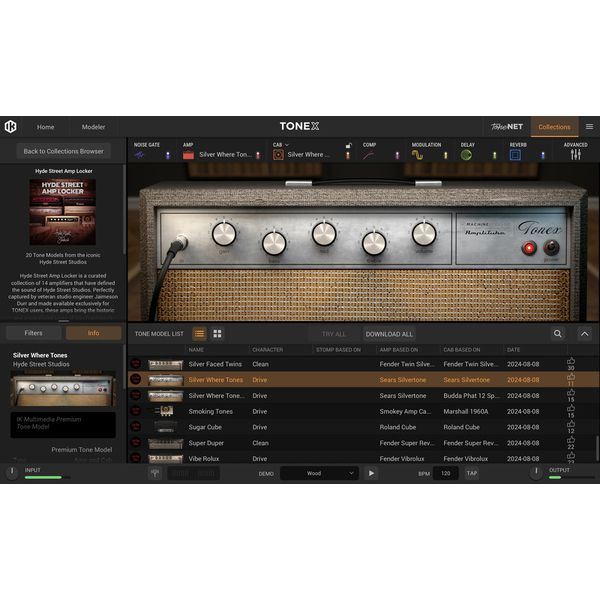This screenshot has width=600, height=600.
Task: Click the Hyde Street Amp Locker cover
Action: (x=63, y=212)
